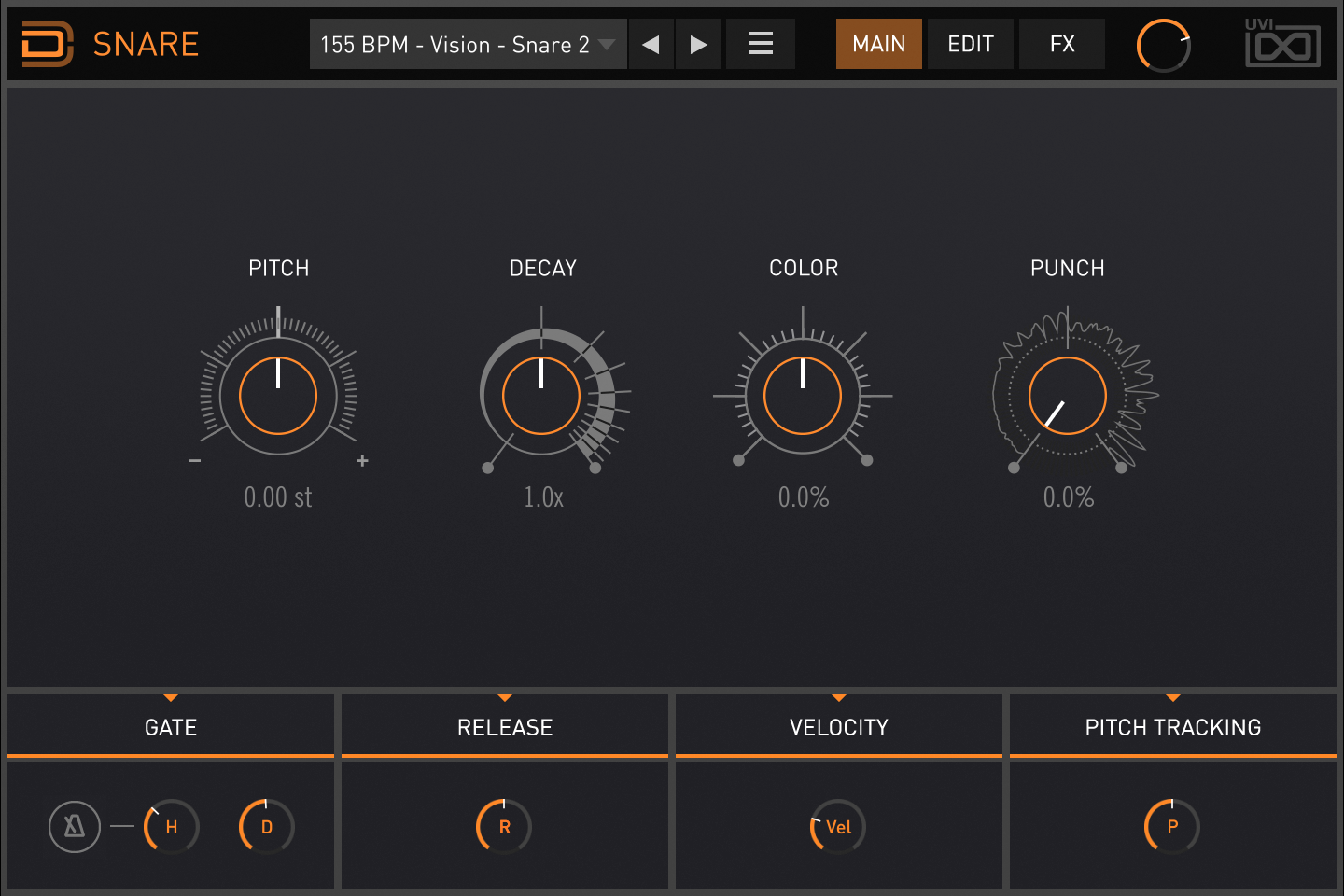Click the Velocity Vel knob
Screen dimensions: 1344x896
coord(838,826)
